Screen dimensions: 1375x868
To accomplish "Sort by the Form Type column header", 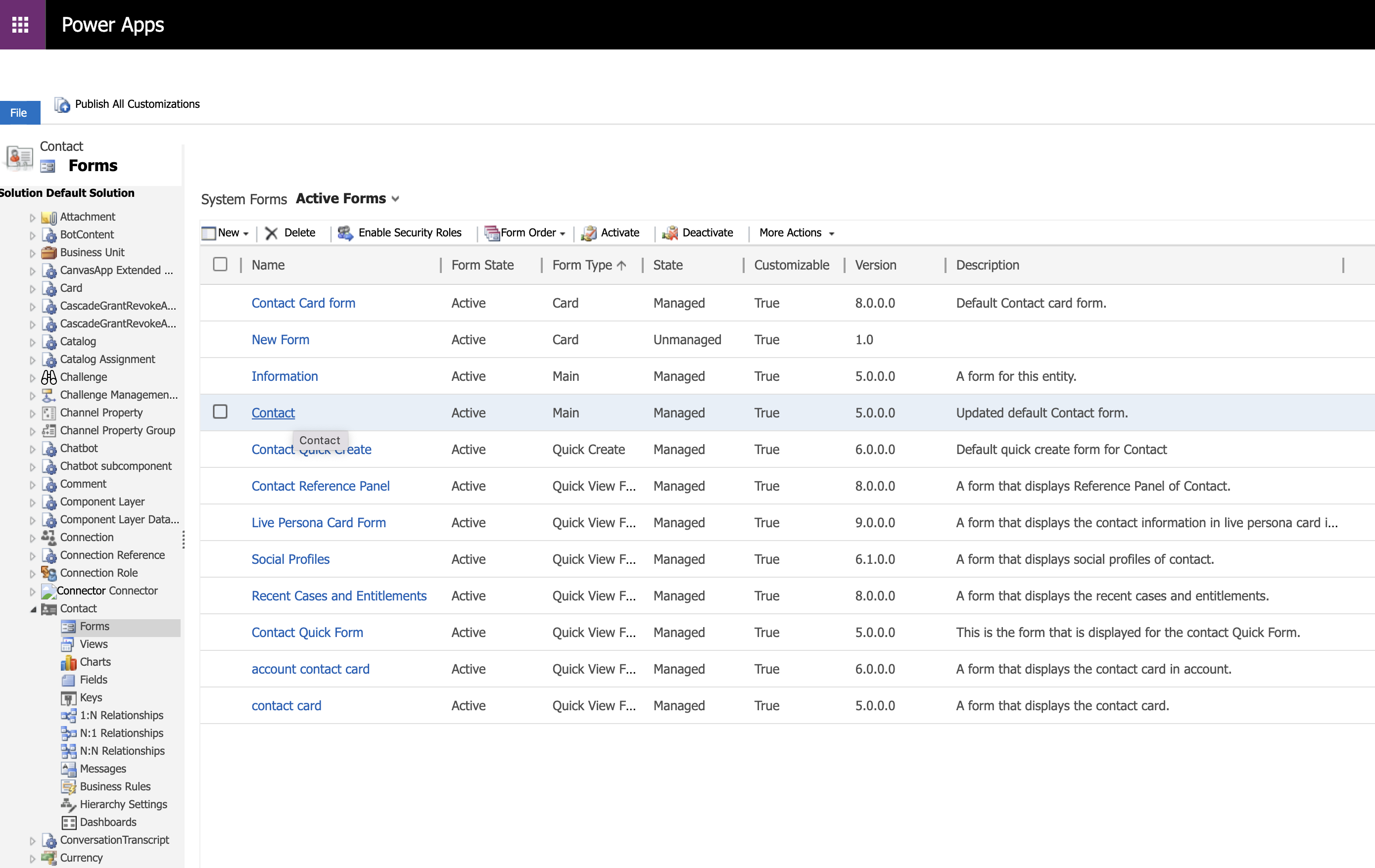I will click(582, 265).
